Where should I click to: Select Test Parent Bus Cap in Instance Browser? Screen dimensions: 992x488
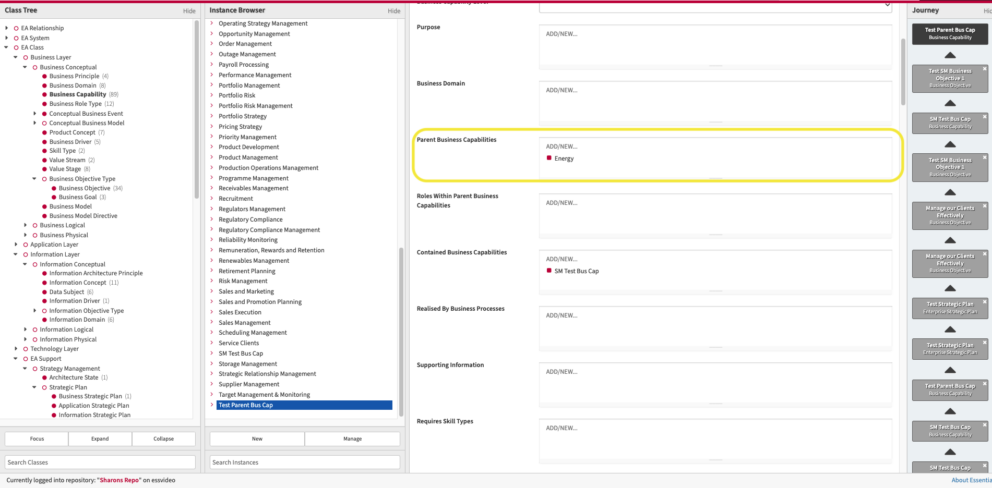point(304,405)
